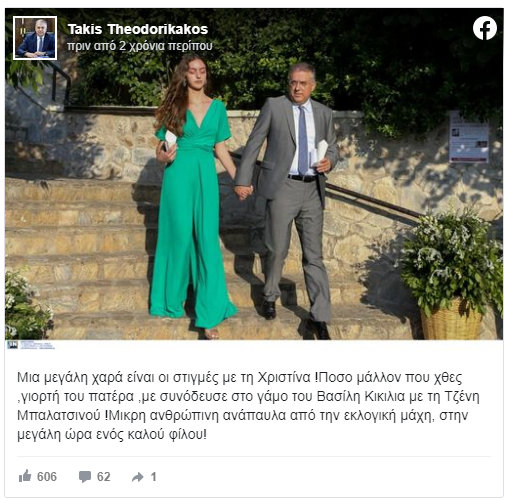Open Takis Theodorikakos profile picture thumbnail

[35, 38]
